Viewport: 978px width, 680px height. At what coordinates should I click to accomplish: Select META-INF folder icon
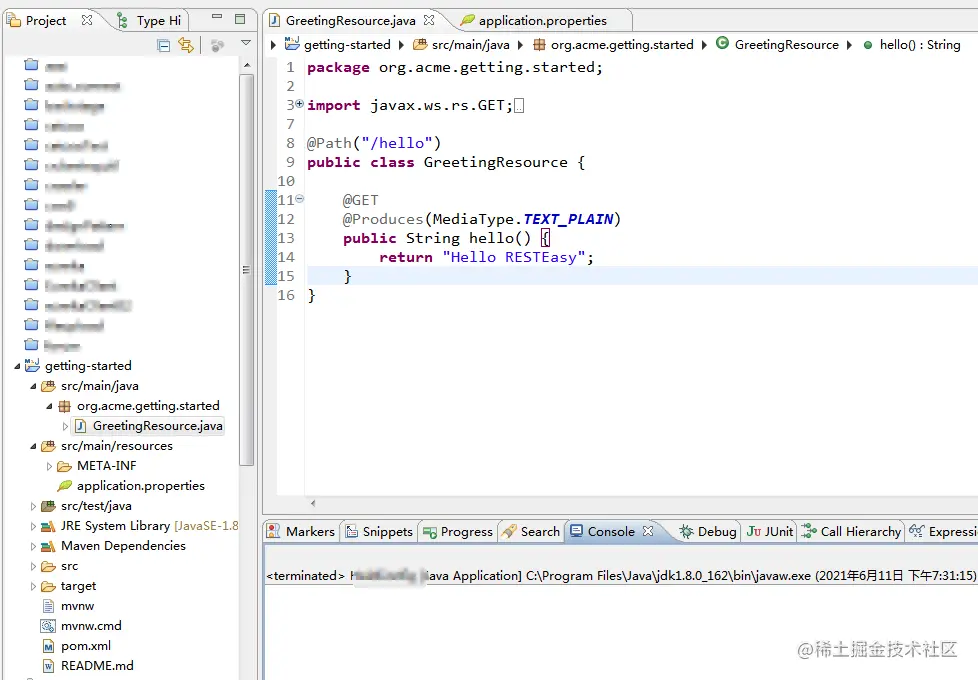(64, 466)
